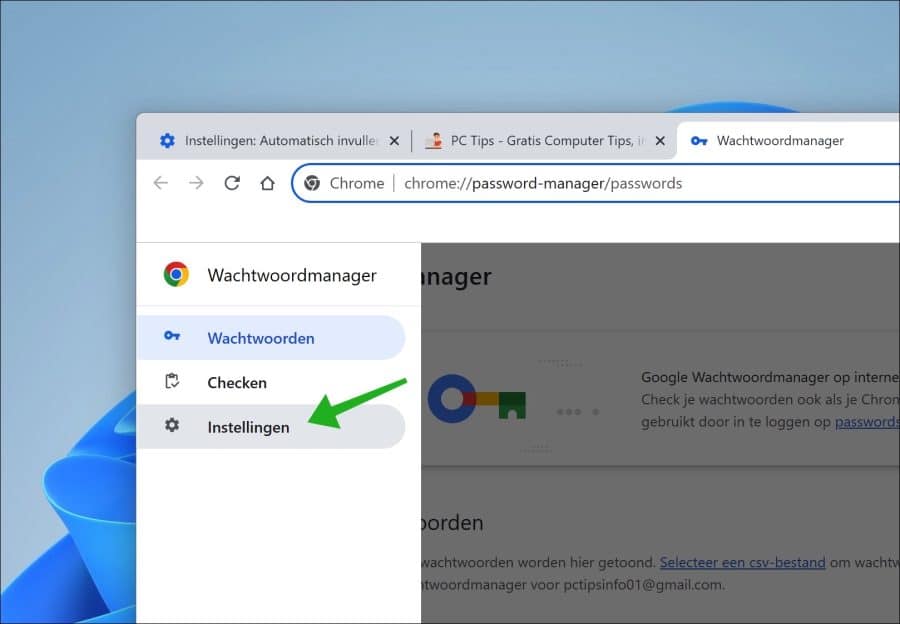Click the Chrome logo in sidebar header

click(176, 274)
